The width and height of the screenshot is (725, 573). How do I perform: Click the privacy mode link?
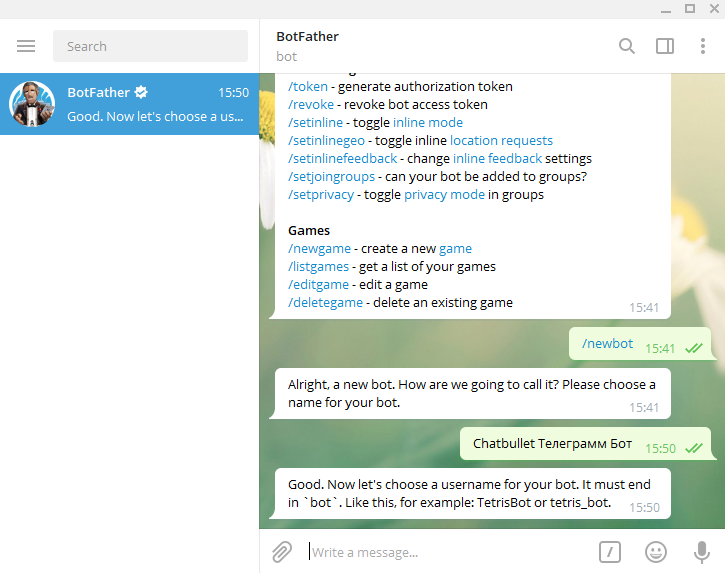tap(444, 195)
